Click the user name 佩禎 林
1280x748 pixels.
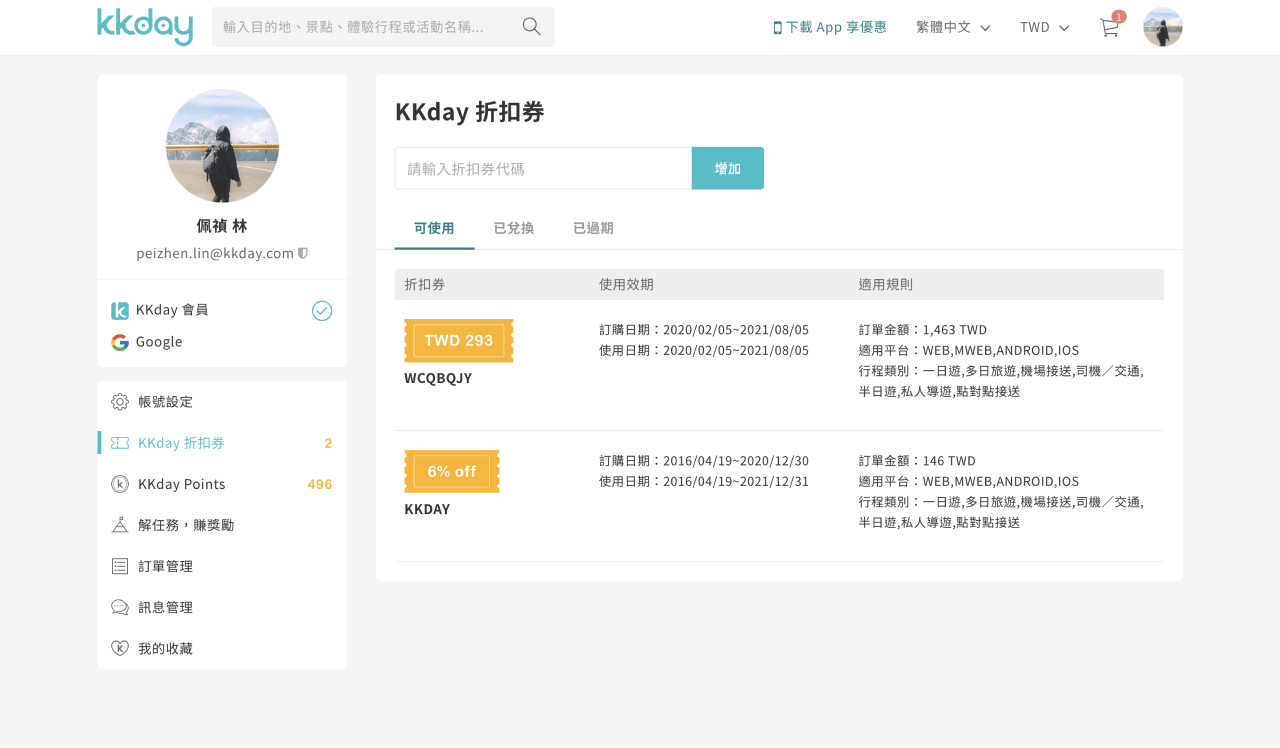coord(222,226)
